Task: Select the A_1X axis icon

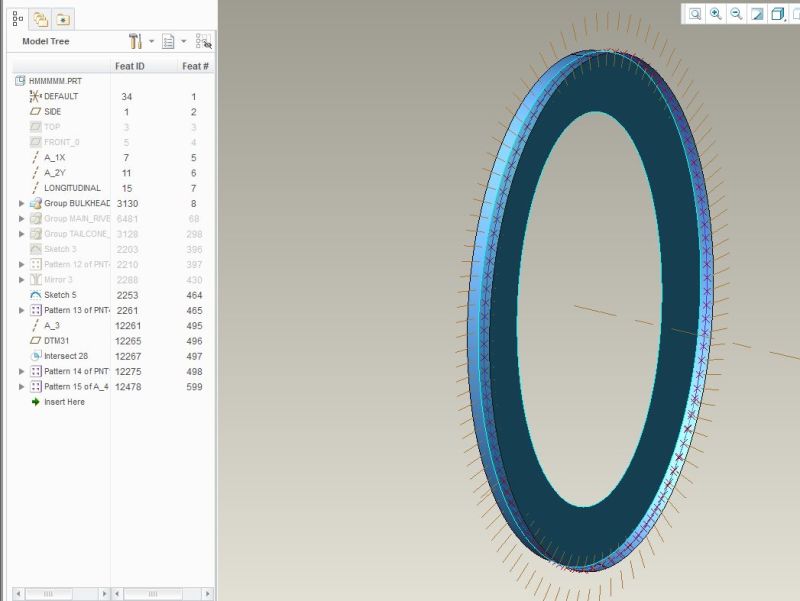Action: (x=35, y=157)
